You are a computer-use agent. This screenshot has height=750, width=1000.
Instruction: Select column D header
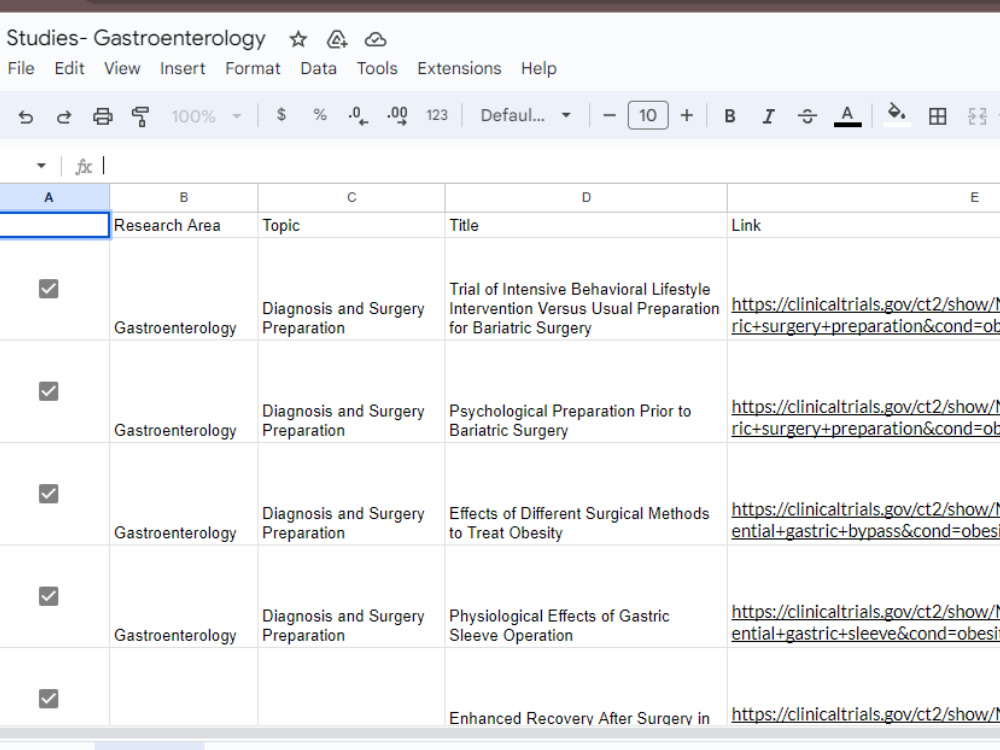click(x=586, y=198)
